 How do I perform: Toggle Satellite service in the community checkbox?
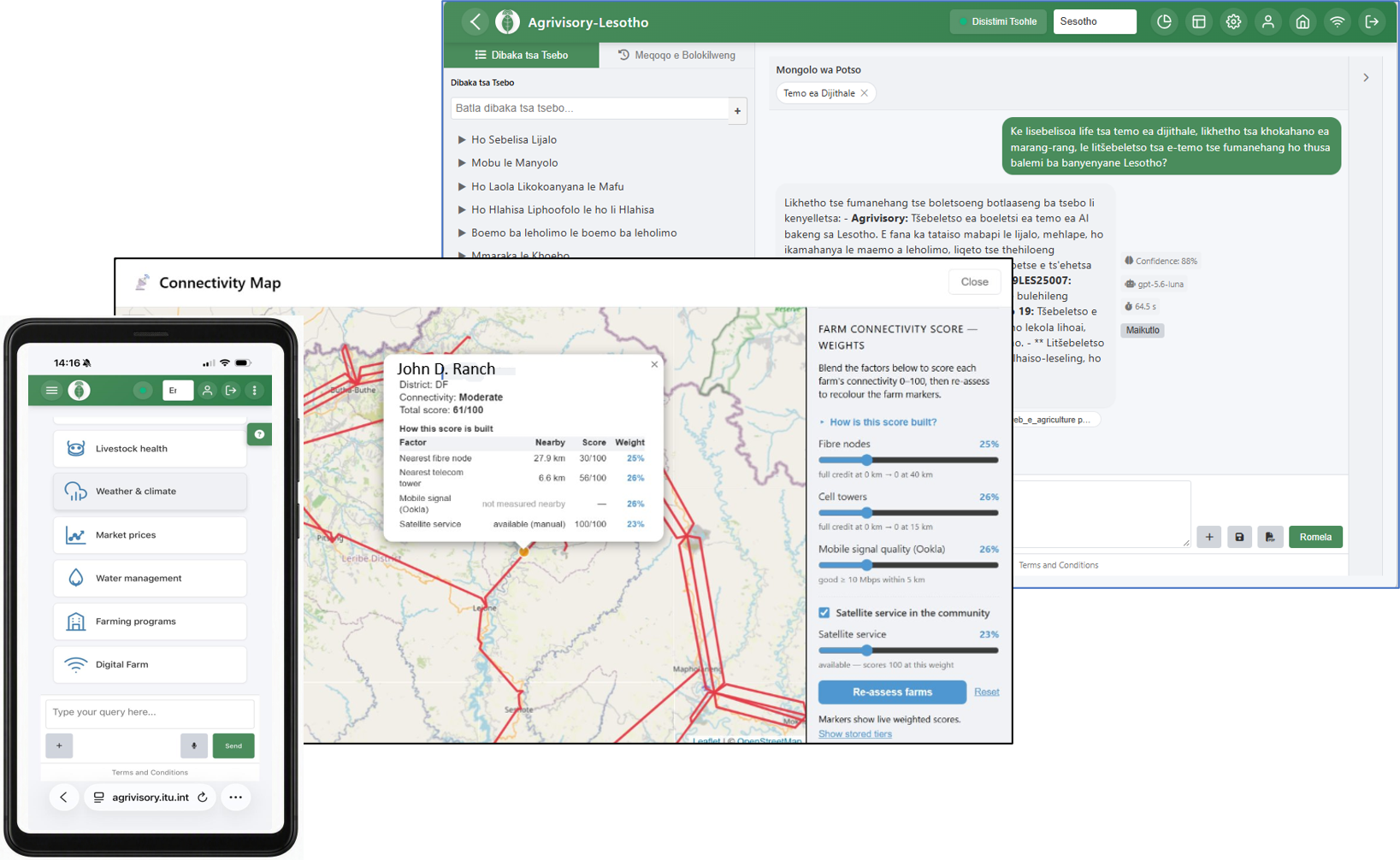tap(824, 613)
